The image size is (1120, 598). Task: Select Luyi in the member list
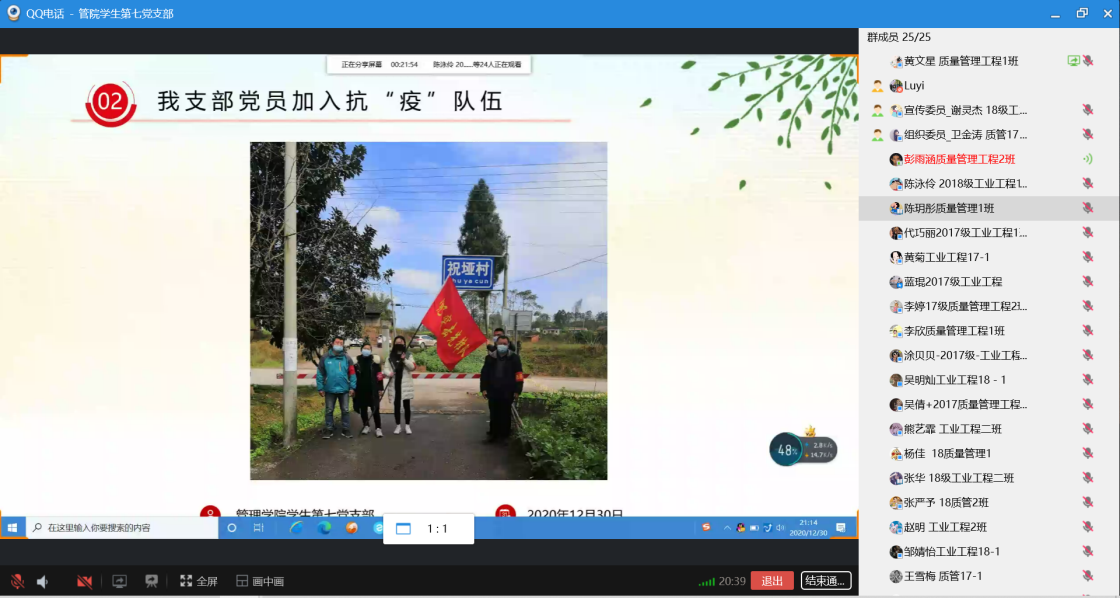pos(913,86)
